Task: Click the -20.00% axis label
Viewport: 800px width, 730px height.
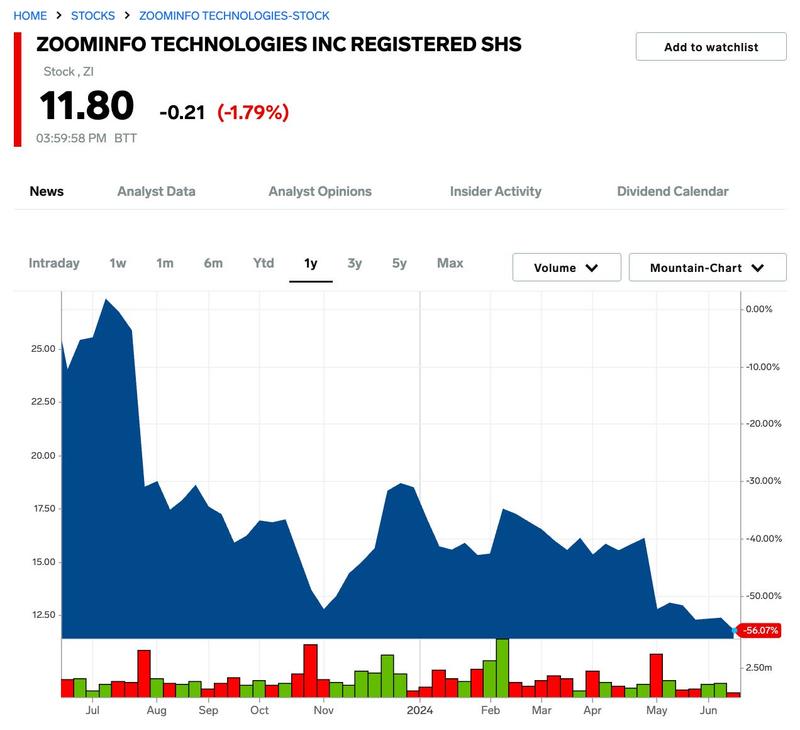Action: pyautogui.click(x=763, y=424)
